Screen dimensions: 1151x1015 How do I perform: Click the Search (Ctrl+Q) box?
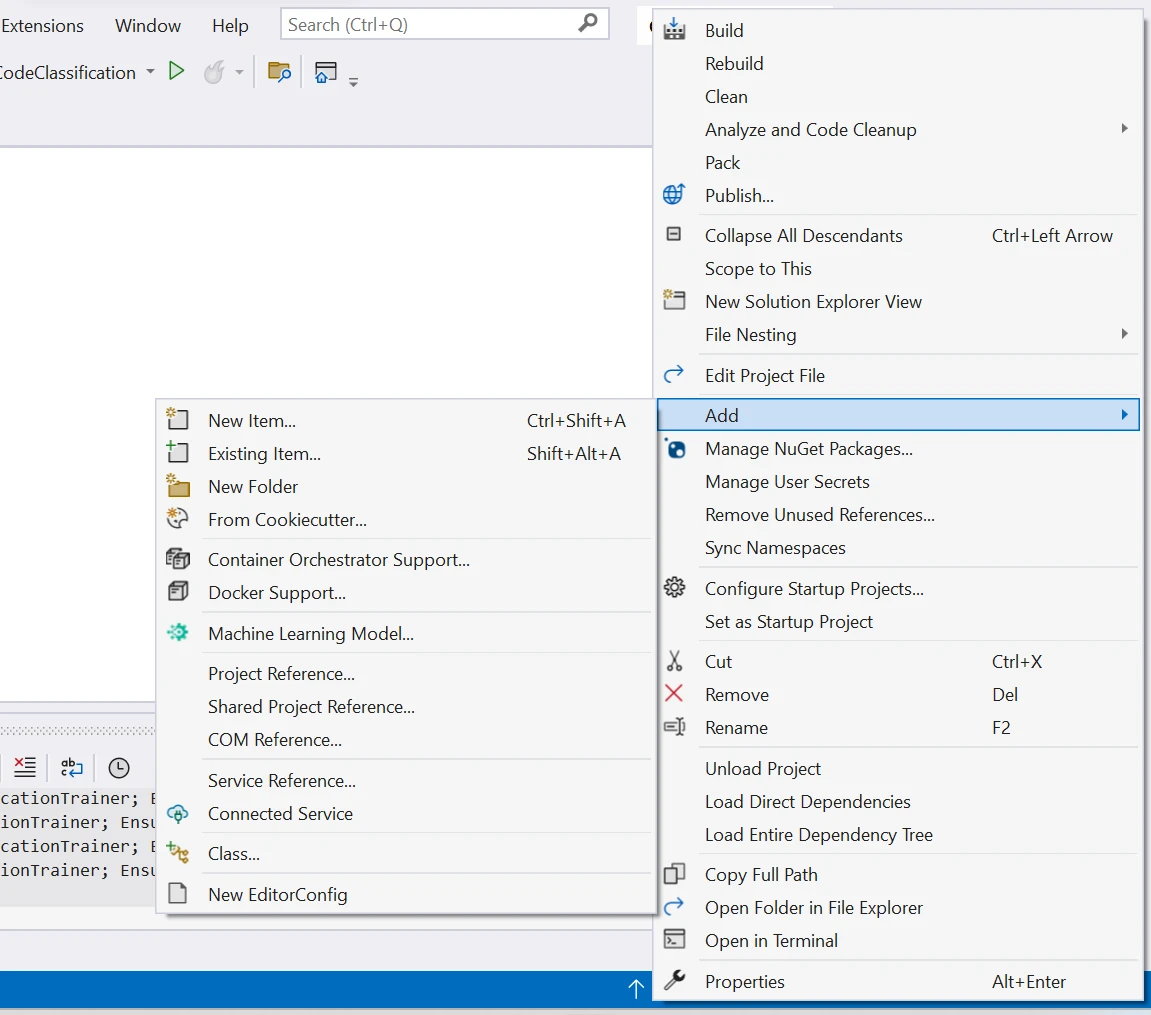[x=430, y=25]
